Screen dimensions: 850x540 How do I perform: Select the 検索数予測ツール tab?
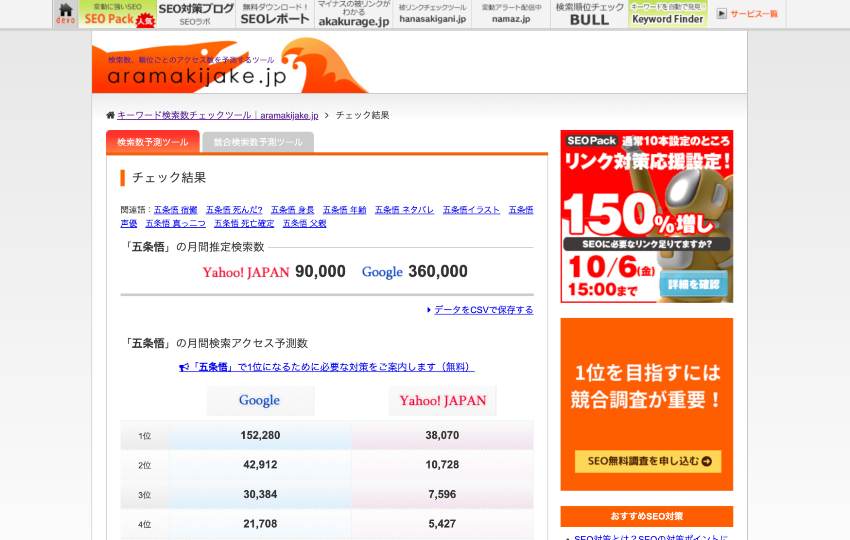(x=153, y=142)
